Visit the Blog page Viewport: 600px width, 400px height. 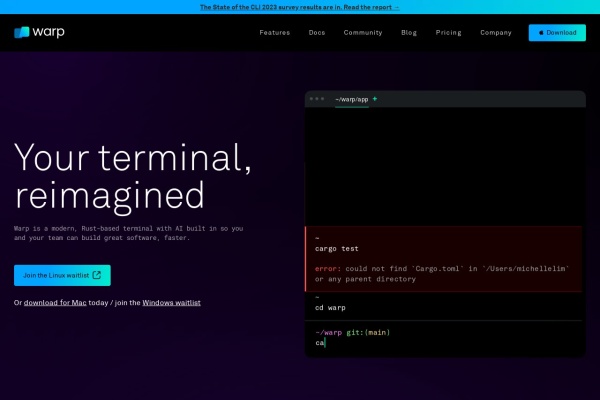coord(409,33)
